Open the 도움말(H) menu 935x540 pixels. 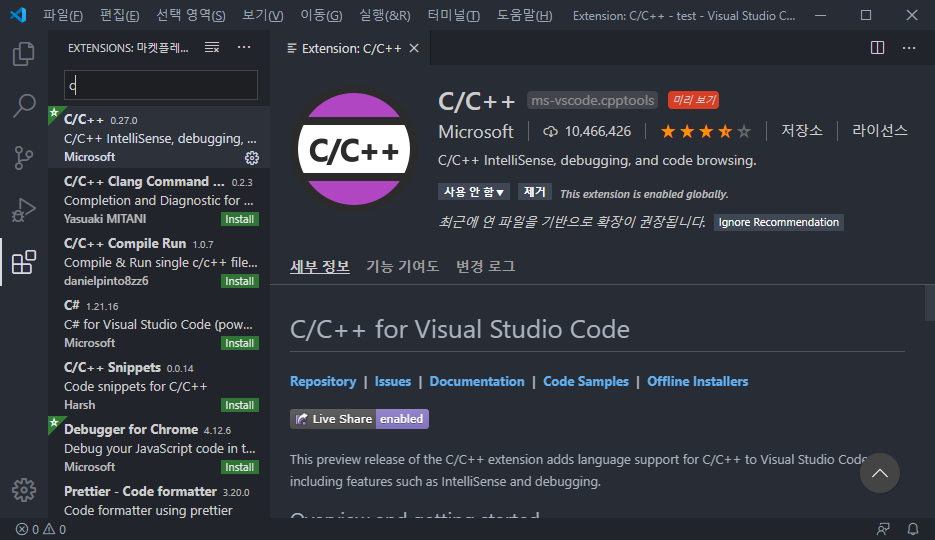click(x=525, y=15)
